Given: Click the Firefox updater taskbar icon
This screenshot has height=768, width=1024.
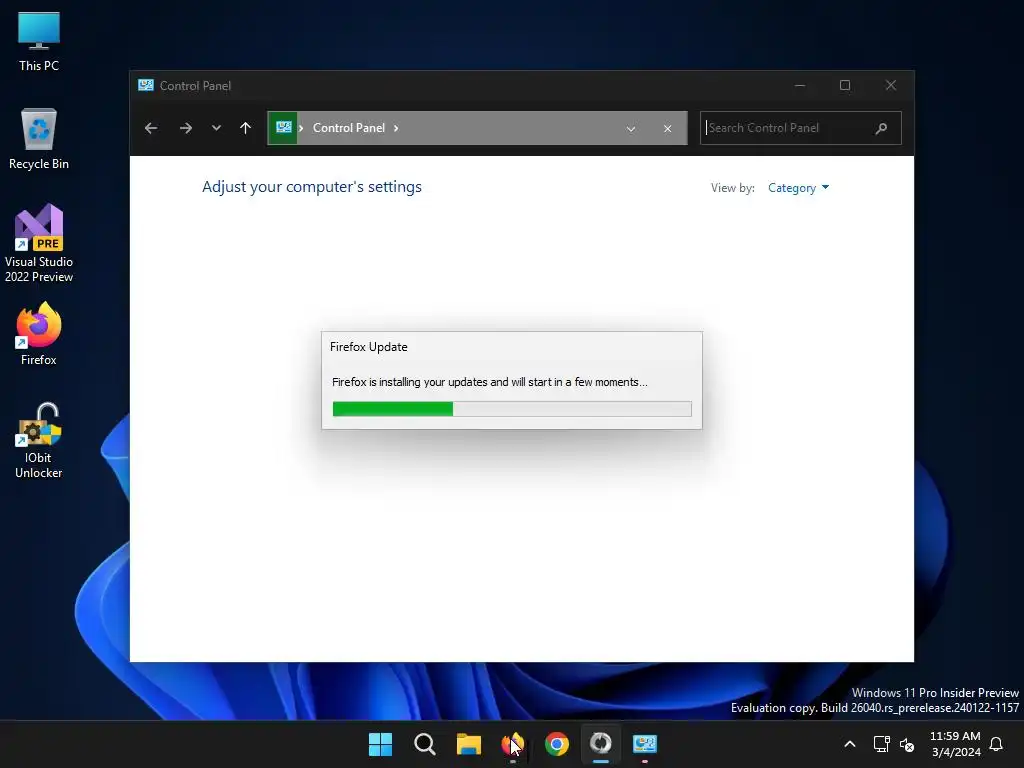Looking at the screenshot, I should tap(601, 744).
